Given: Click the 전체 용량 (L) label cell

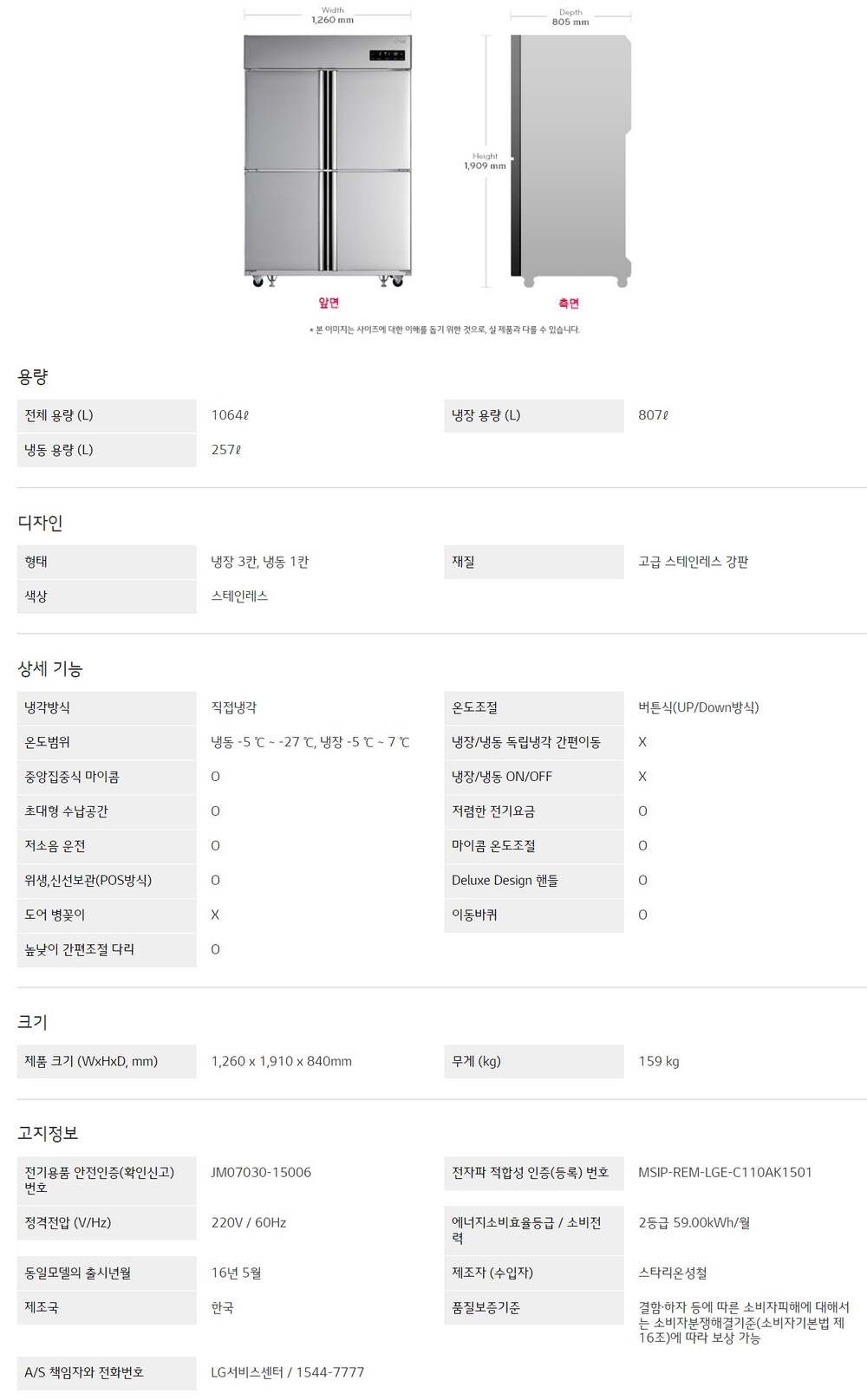Looking at the screenshot, I should pos(59,415).
